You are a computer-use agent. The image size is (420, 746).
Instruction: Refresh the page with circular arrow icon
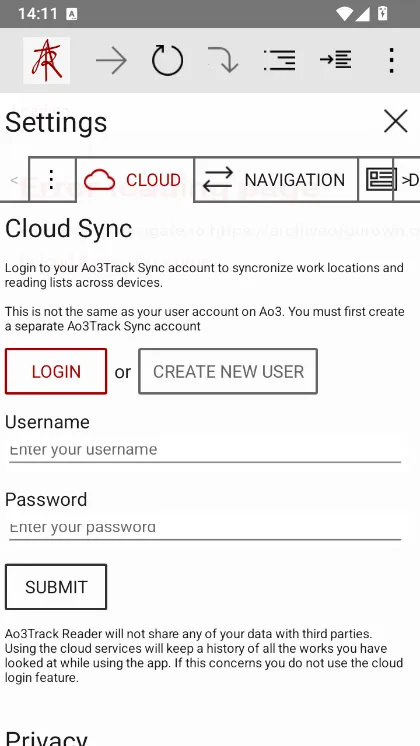167,60
